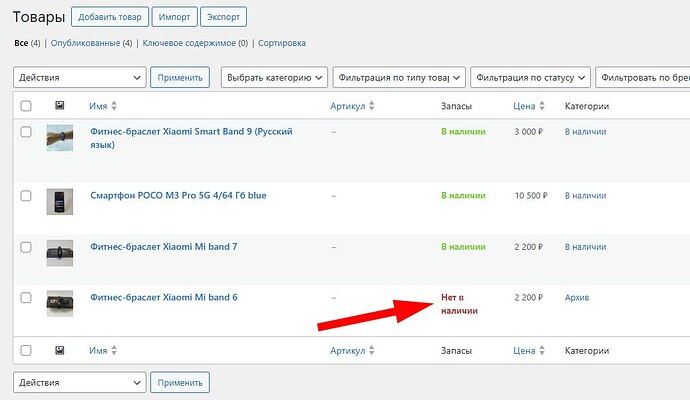Click the top Применить button

pyautogui.click(x=180, y=77)
